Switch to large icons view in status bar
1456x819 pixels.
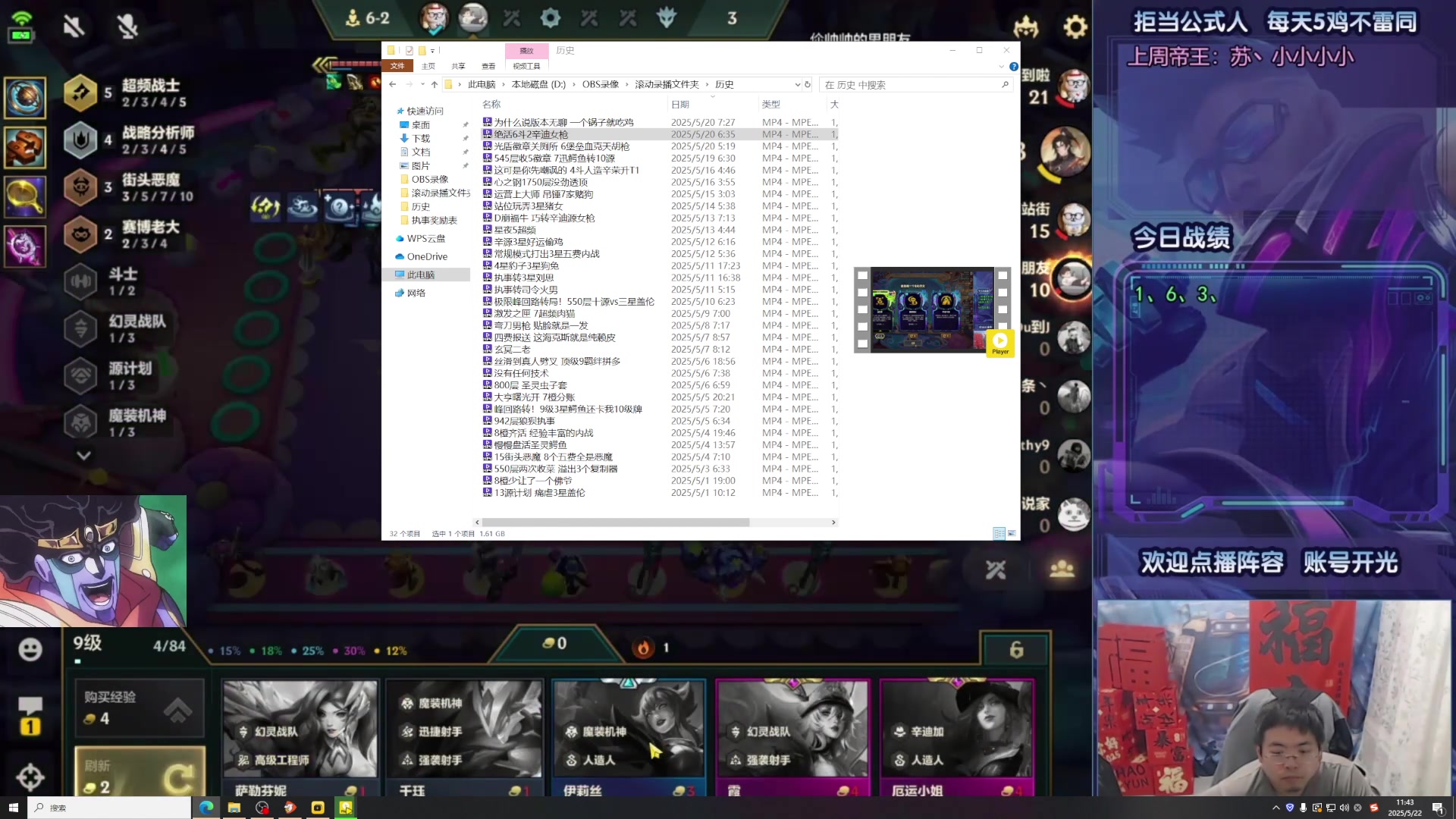click(x=1012, y=533)
